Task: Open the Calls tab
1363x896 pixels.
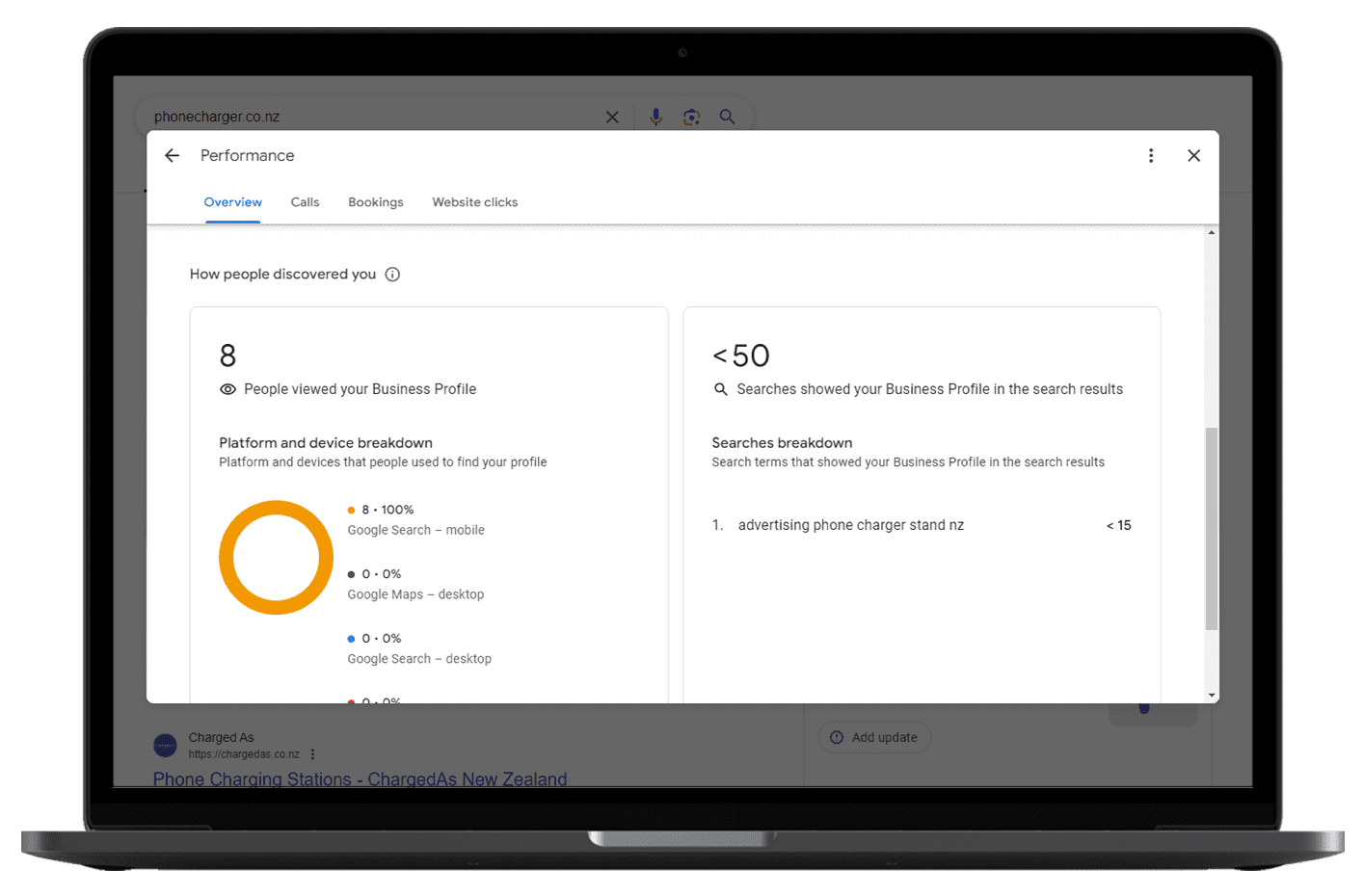Action: coord(305,202)
